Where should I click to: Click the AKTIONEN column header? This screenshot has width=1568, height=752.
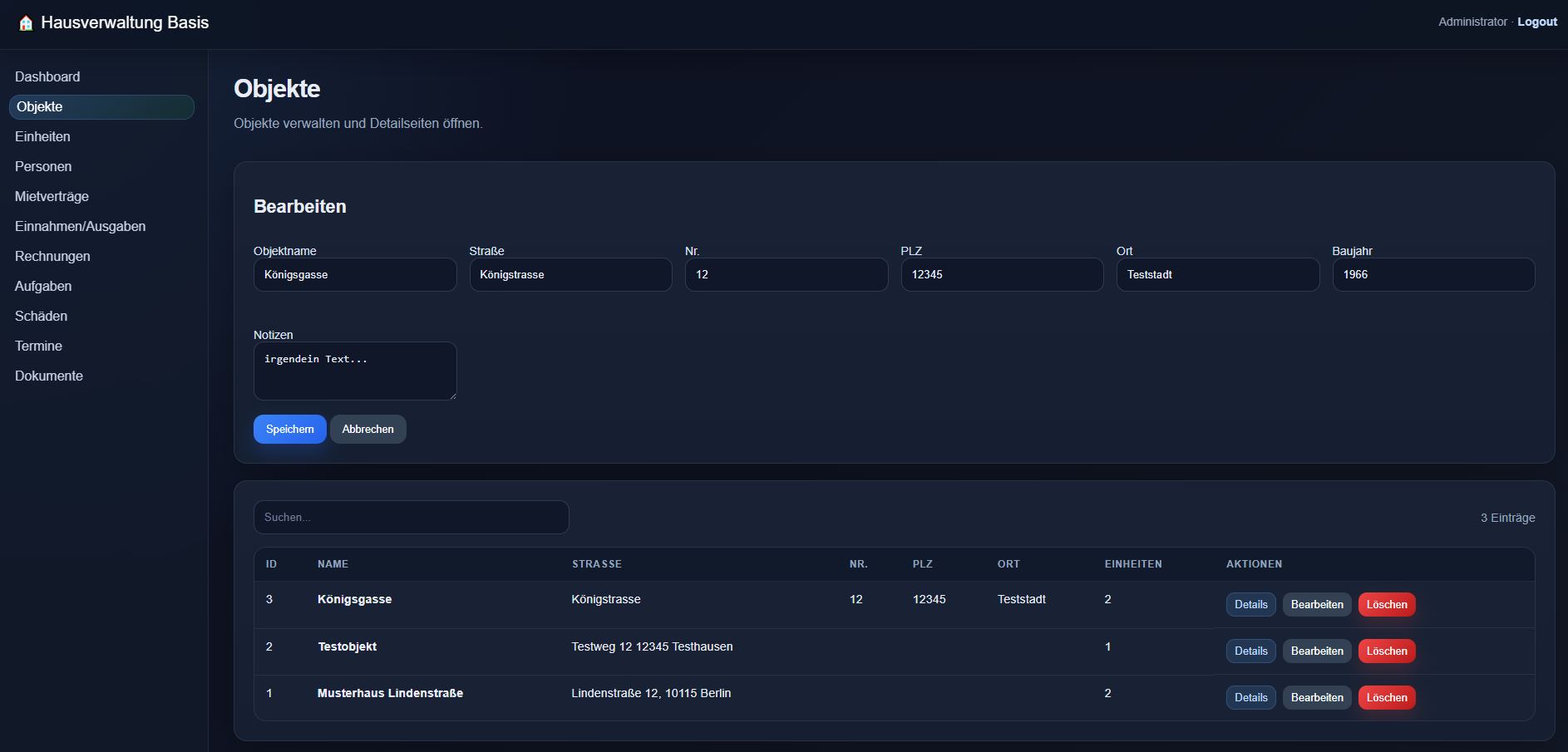coord(1254,564)
